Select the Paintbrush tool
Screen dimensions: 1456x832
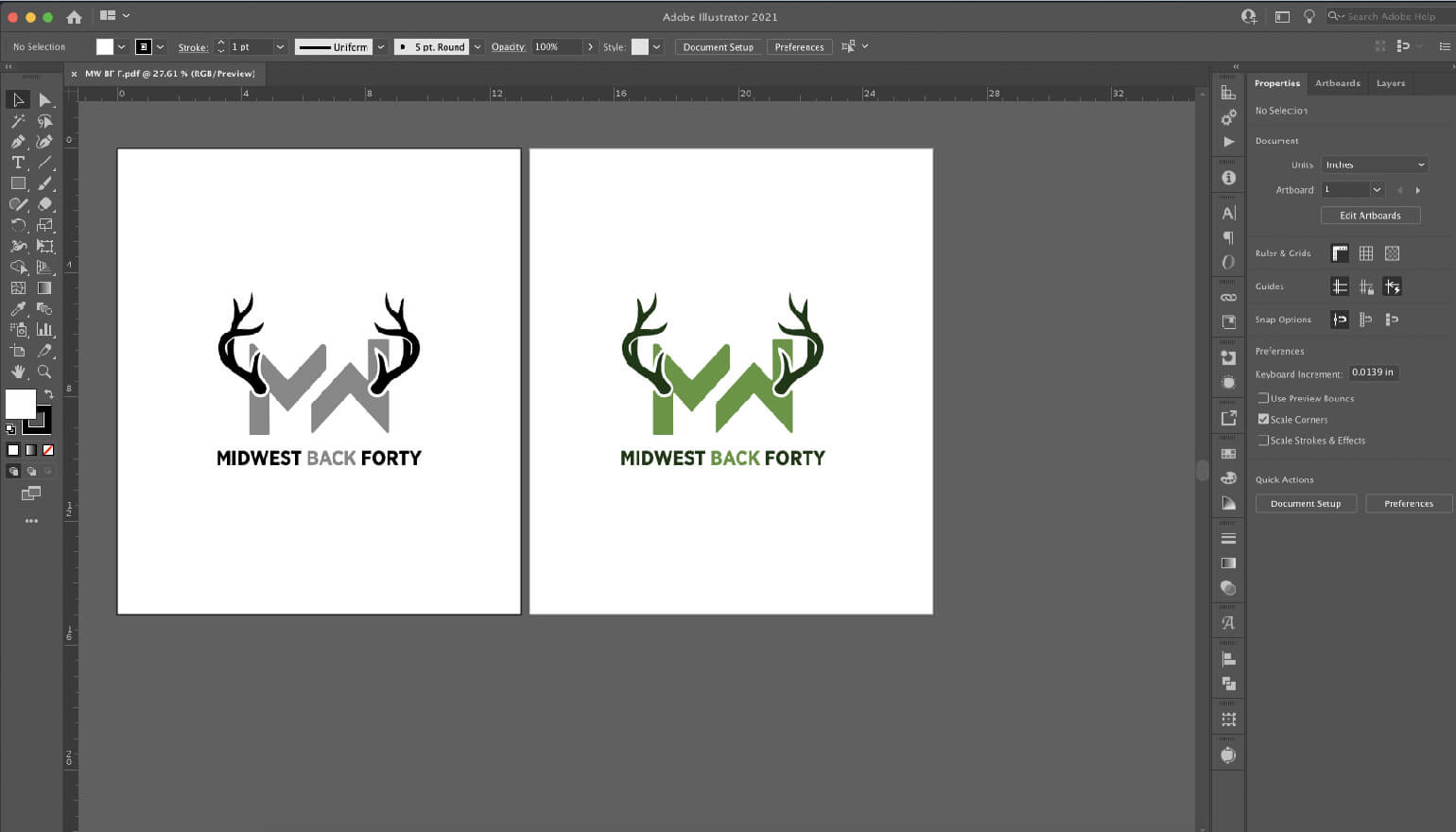pos(44,183)
